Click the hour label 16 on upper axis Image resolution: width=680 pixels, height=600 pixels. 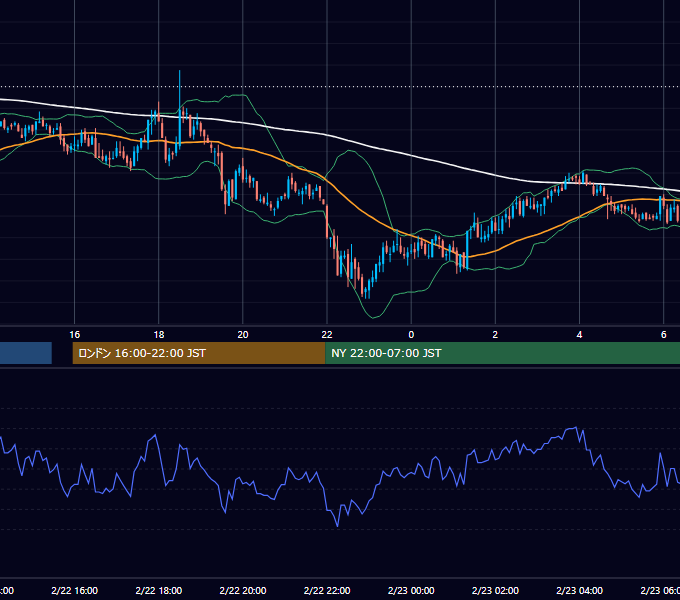coord(75,334)
